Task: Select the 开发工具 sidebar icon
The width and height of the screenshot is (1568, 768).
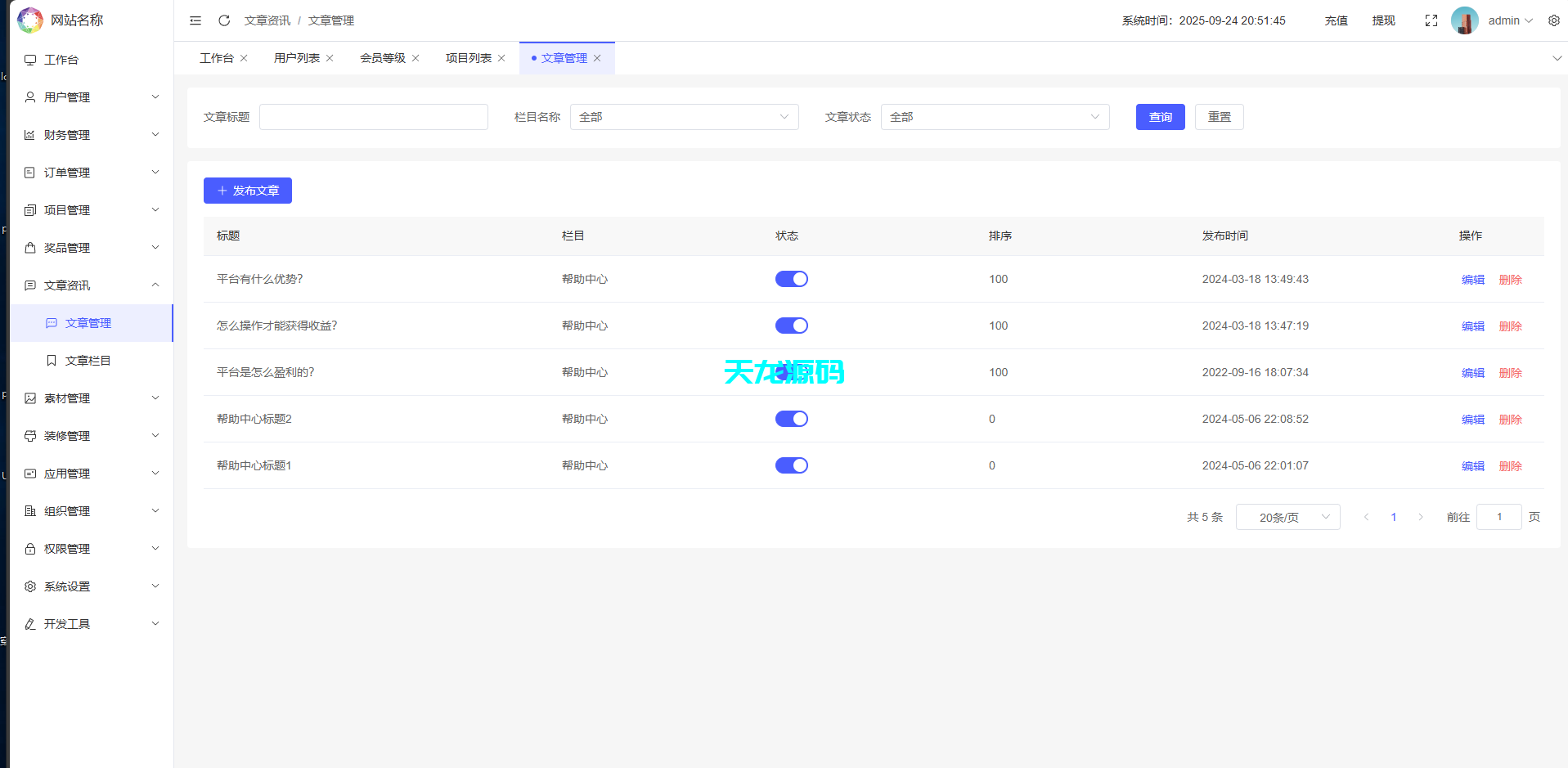Action: (30, 623)
